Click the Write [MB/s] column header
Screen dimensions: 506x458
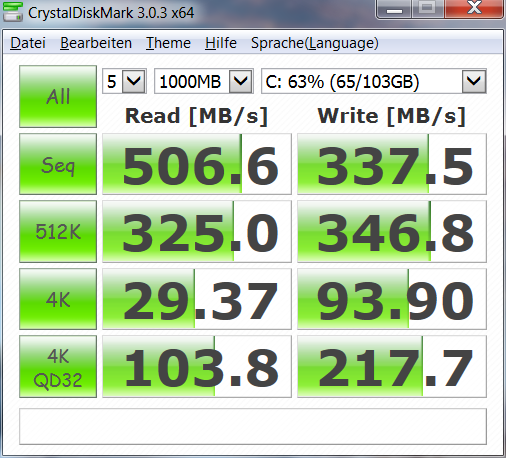(392, 116)
